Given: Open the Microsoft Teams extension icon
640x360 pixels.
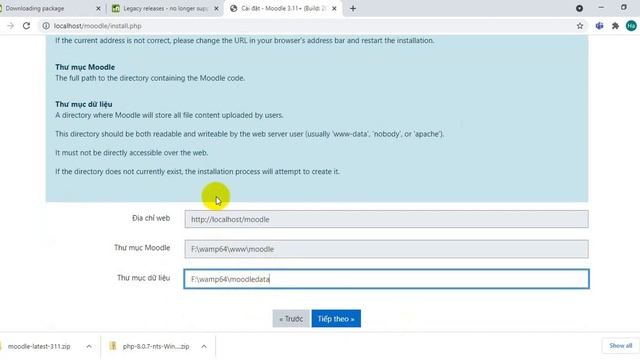Looking at the screenshot, I should [599, 26].
